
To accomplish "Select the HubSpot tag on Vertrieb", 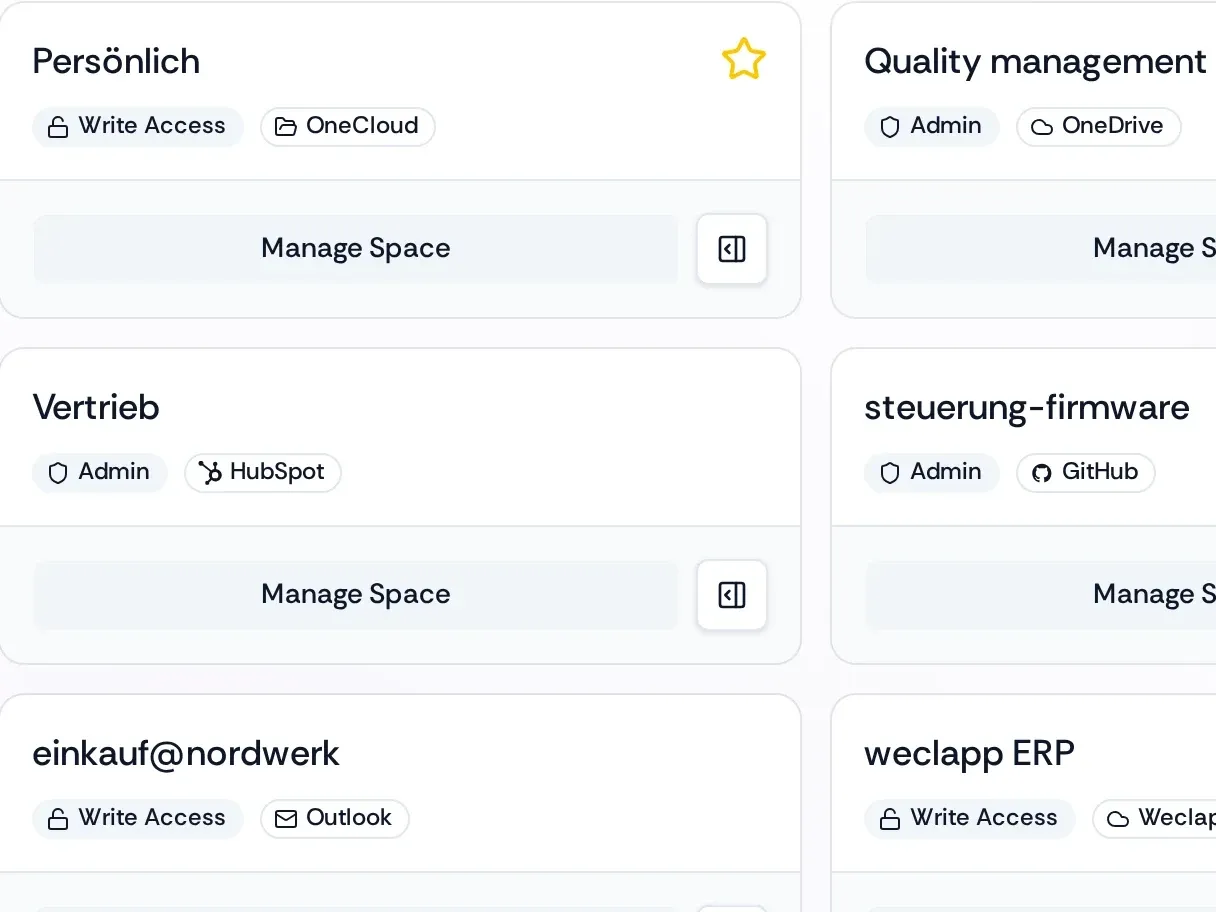I will click(263, 473).
